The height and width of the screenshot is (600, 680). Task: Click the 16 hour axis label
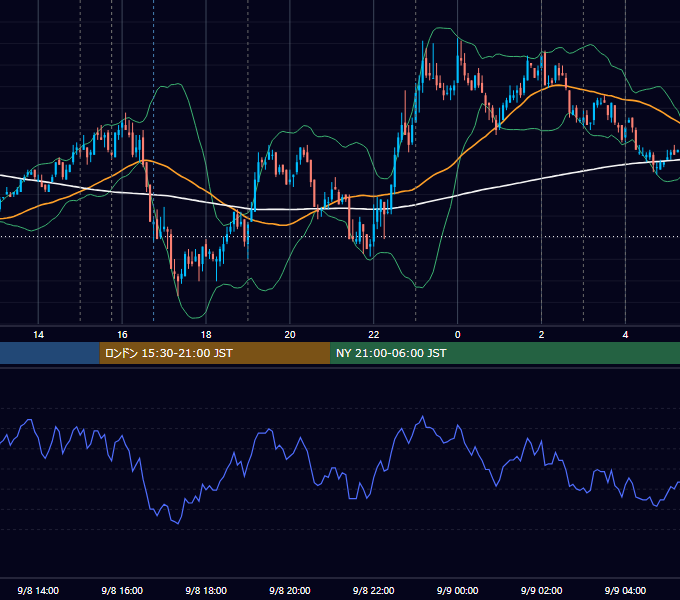tap(122, 335)
